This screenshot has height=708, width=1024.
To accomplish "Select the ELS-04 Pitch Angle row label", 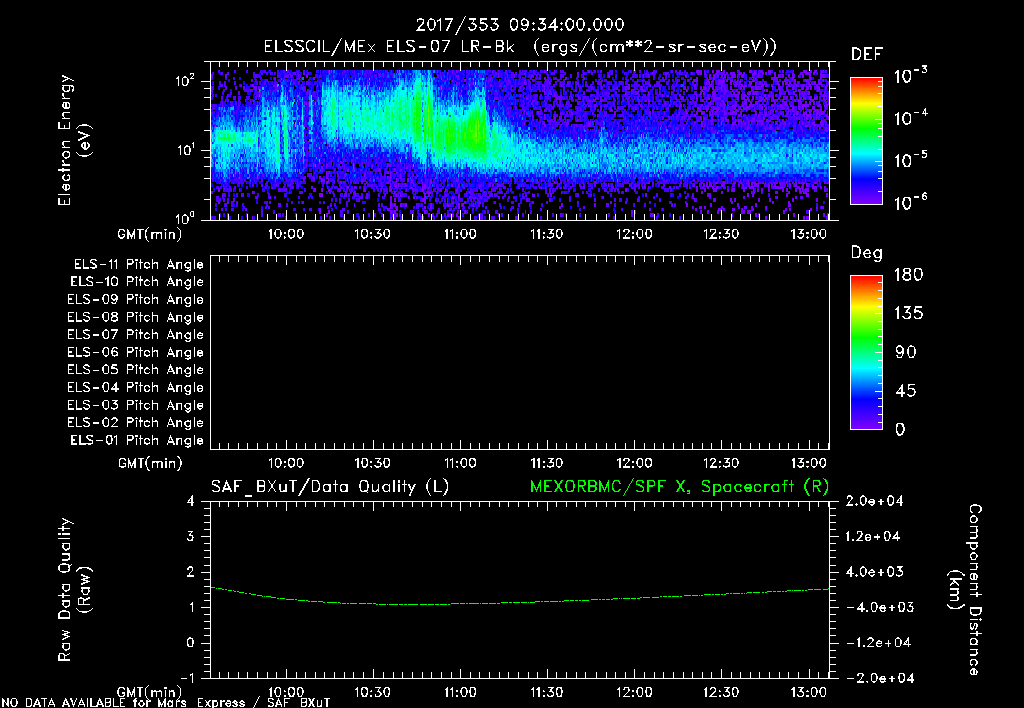I will [x=135, y=387].
